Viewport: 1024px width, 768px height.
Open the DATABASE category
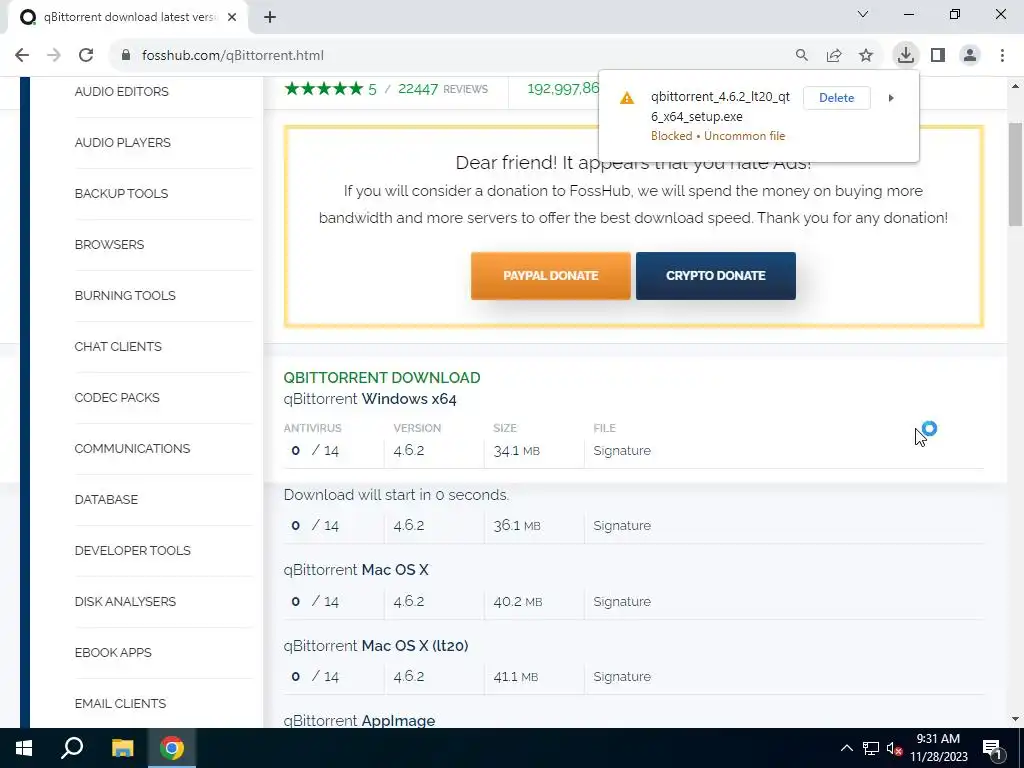pyautogui.click(x=106, y=499)
